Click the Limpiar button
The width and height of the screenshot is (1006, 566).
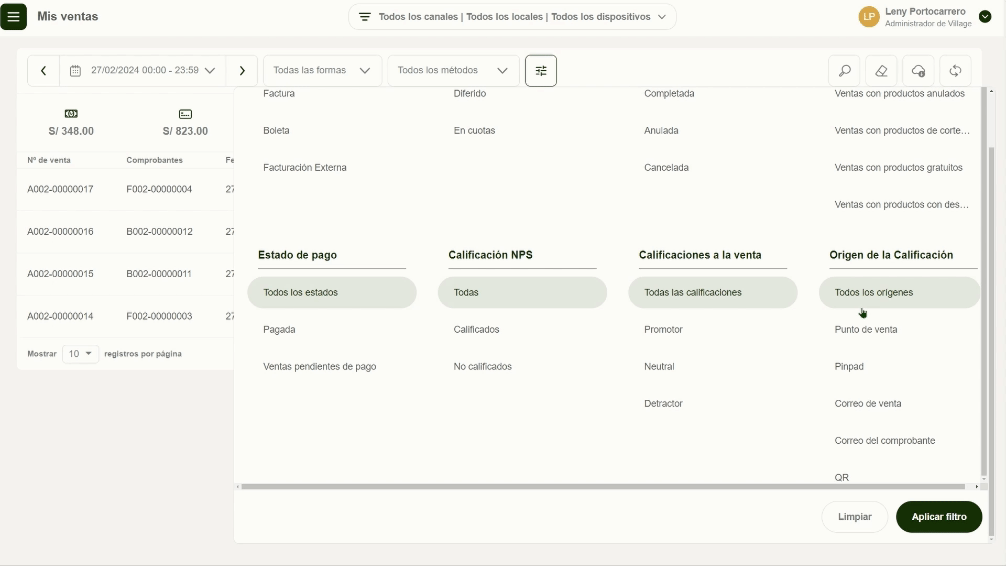click(855, 517)
